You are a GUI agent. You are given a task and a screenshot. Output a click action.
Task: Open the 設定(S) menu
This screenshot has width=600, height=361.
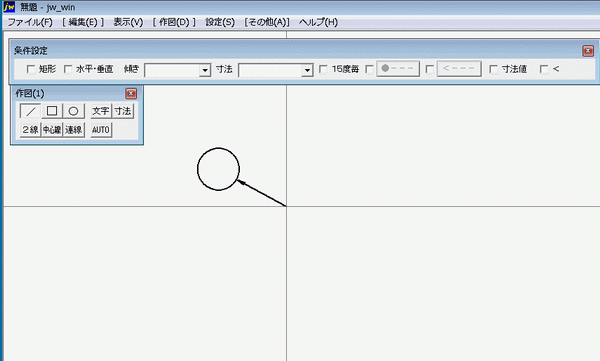(220, 22)
